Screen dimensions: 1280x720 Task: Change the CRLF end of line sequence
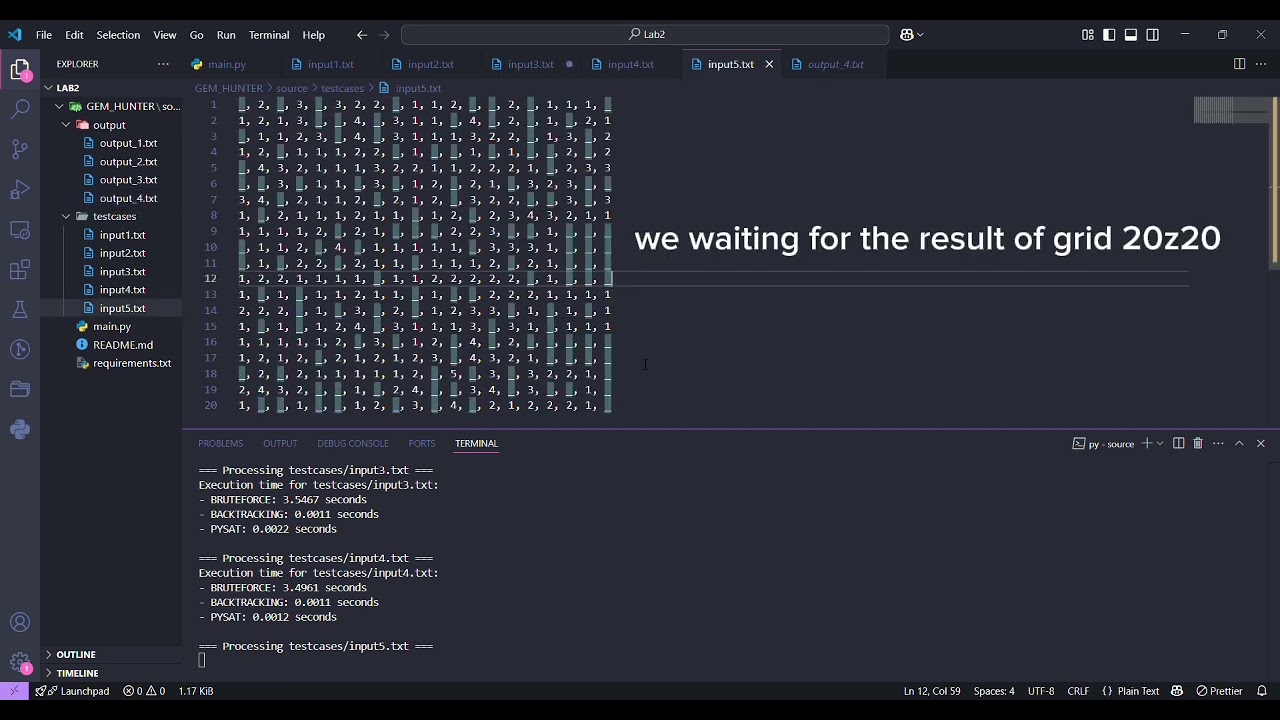pos(1078,691)
